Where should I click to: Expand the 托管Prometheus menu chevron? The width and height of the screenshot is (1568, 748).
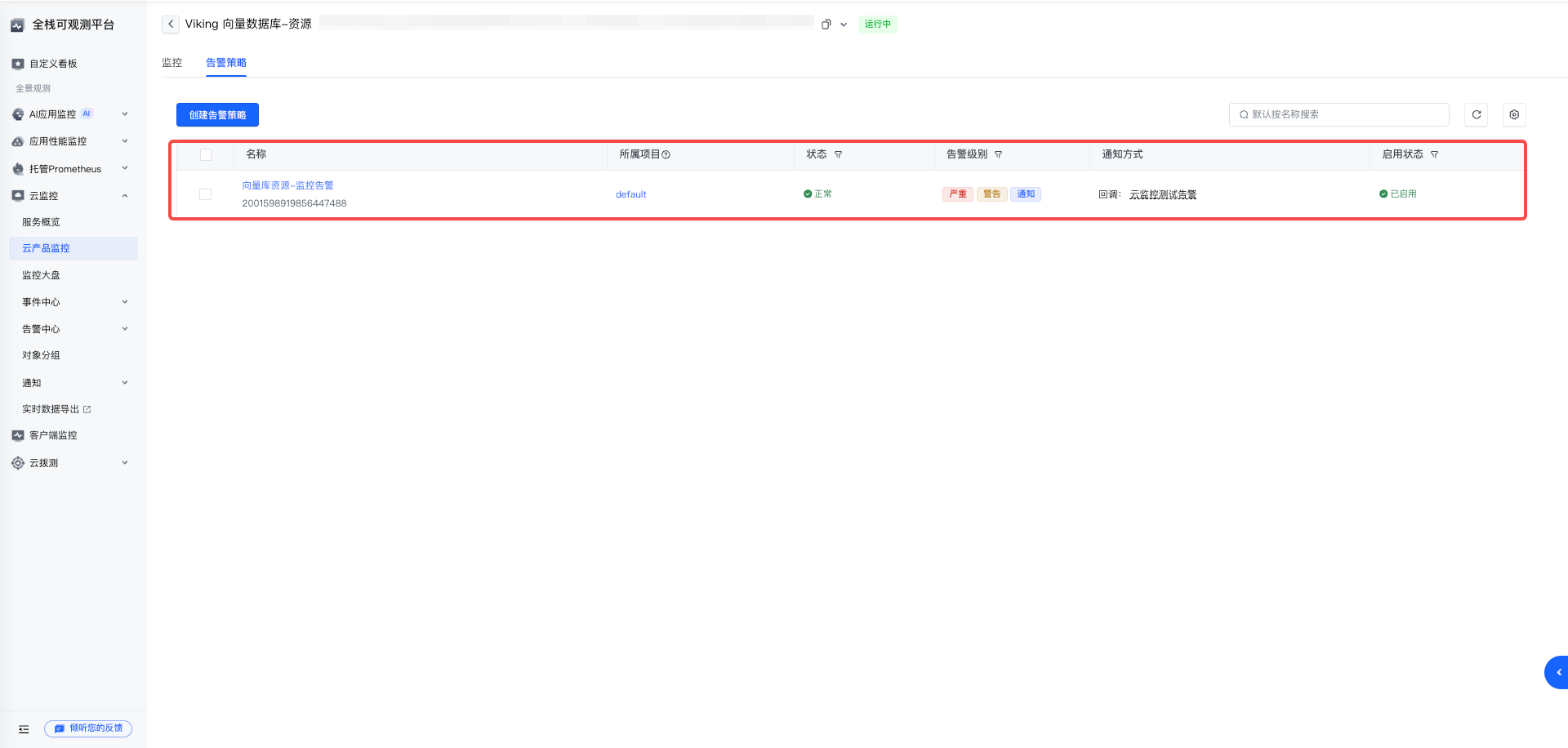point(125,168)
